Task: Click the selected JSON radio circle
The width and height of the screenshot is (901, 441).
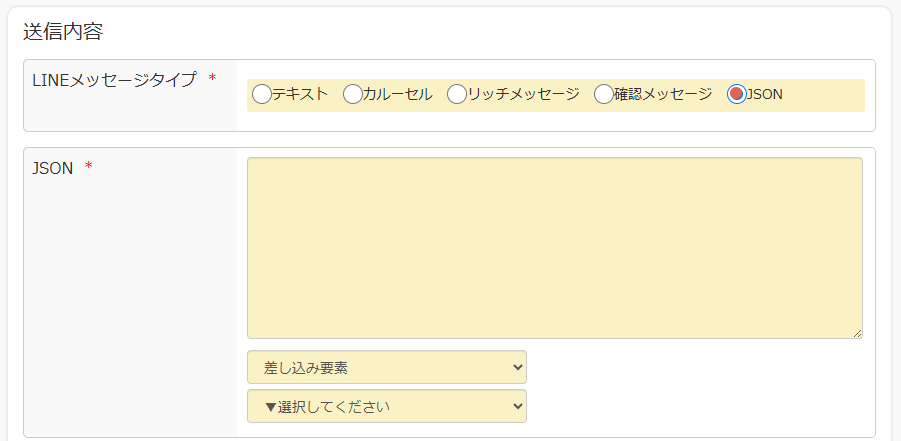Action: tap(737, 94)
